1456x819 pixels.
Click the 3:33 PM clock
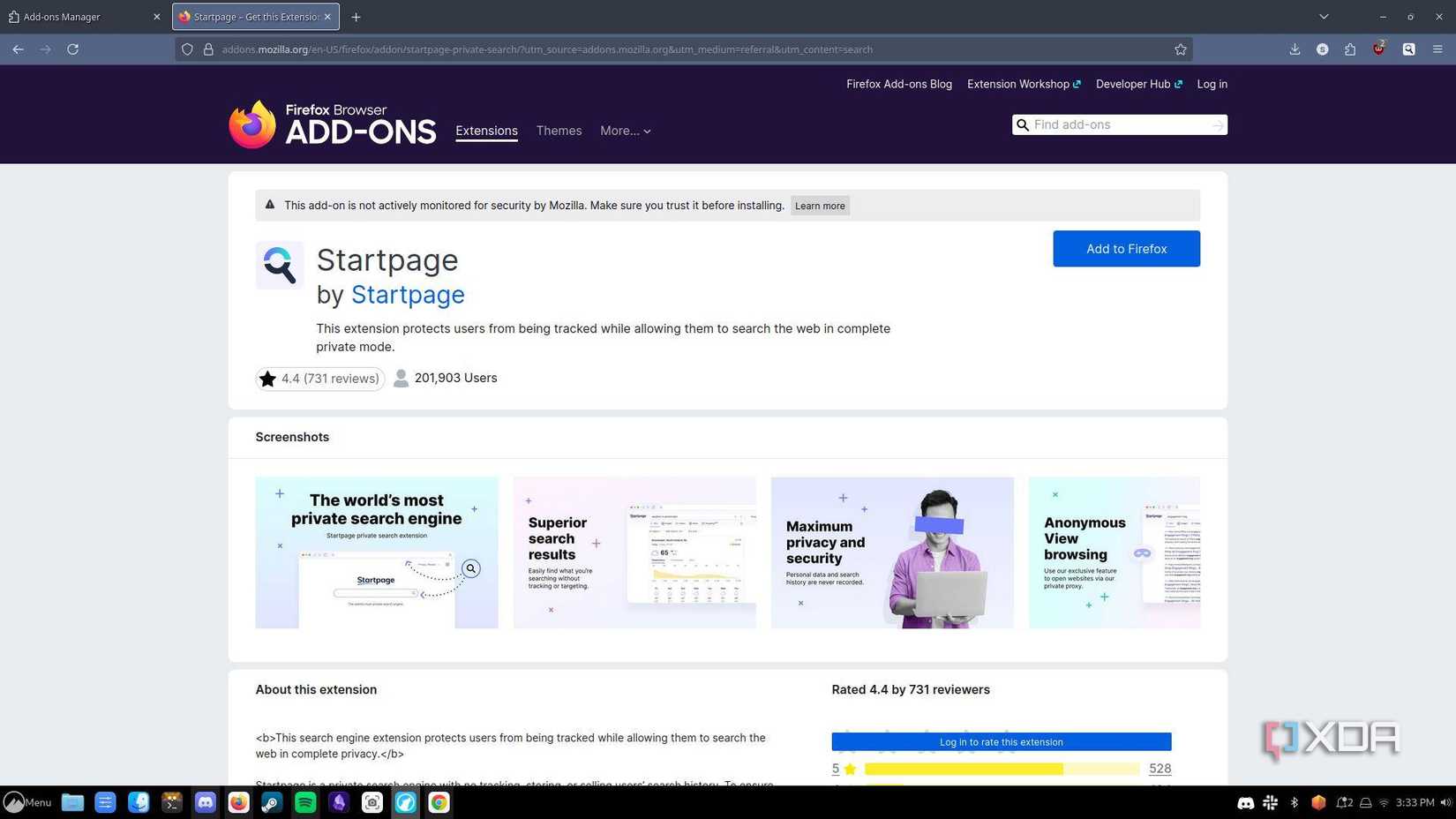(1415, 802)
